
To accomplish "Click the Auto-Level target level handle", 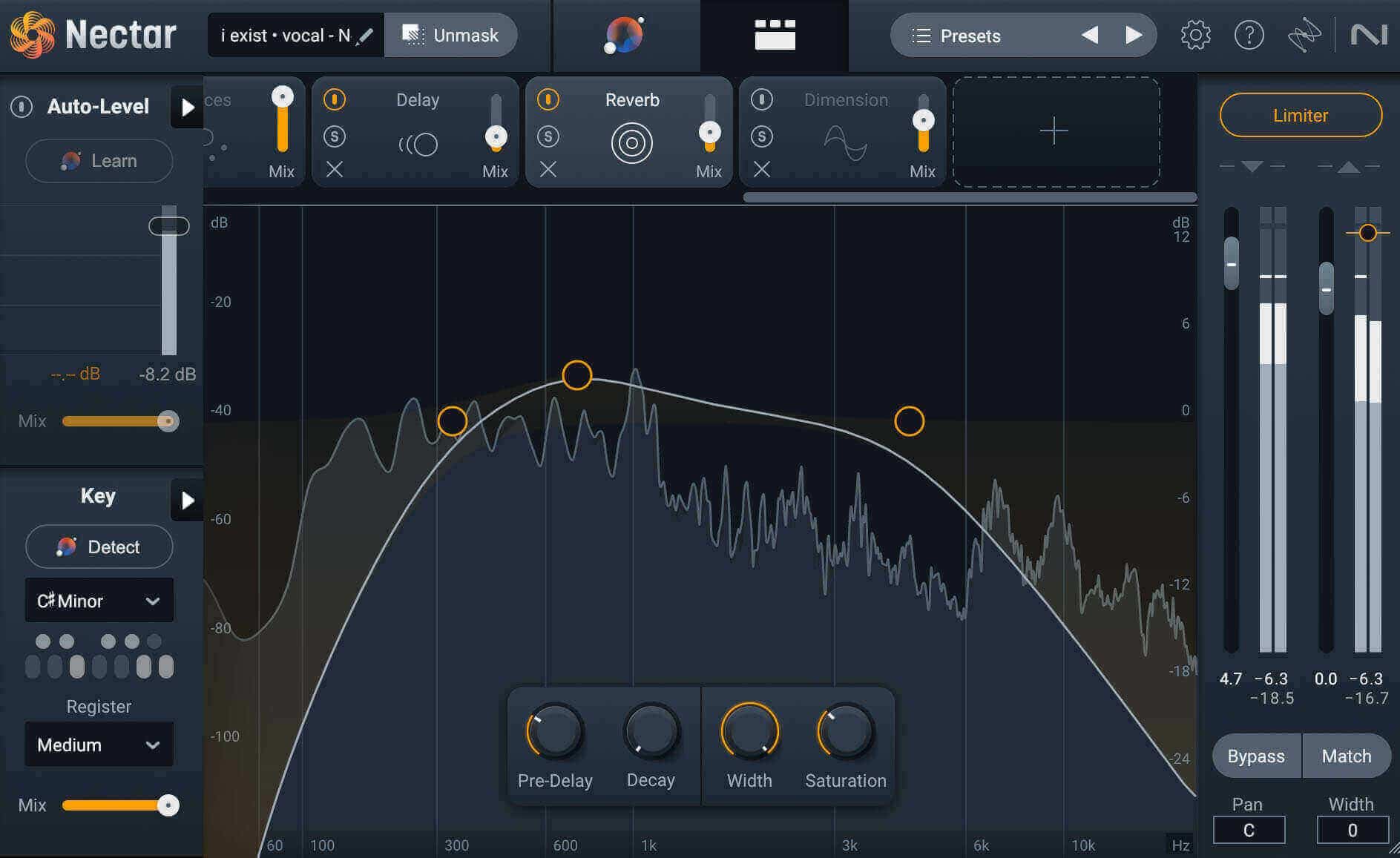I will coord(169,226).
